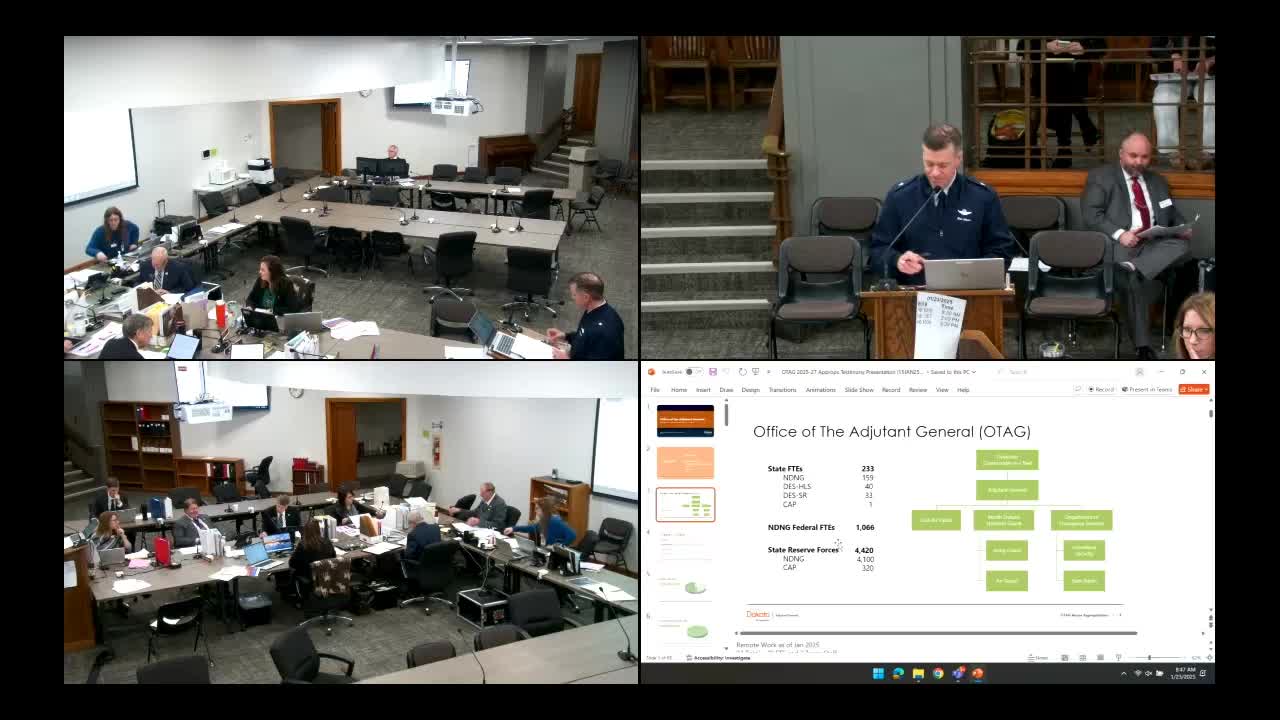Open Microsoft Teams from the taskbar
The image size is (1280, 720).
958,673
